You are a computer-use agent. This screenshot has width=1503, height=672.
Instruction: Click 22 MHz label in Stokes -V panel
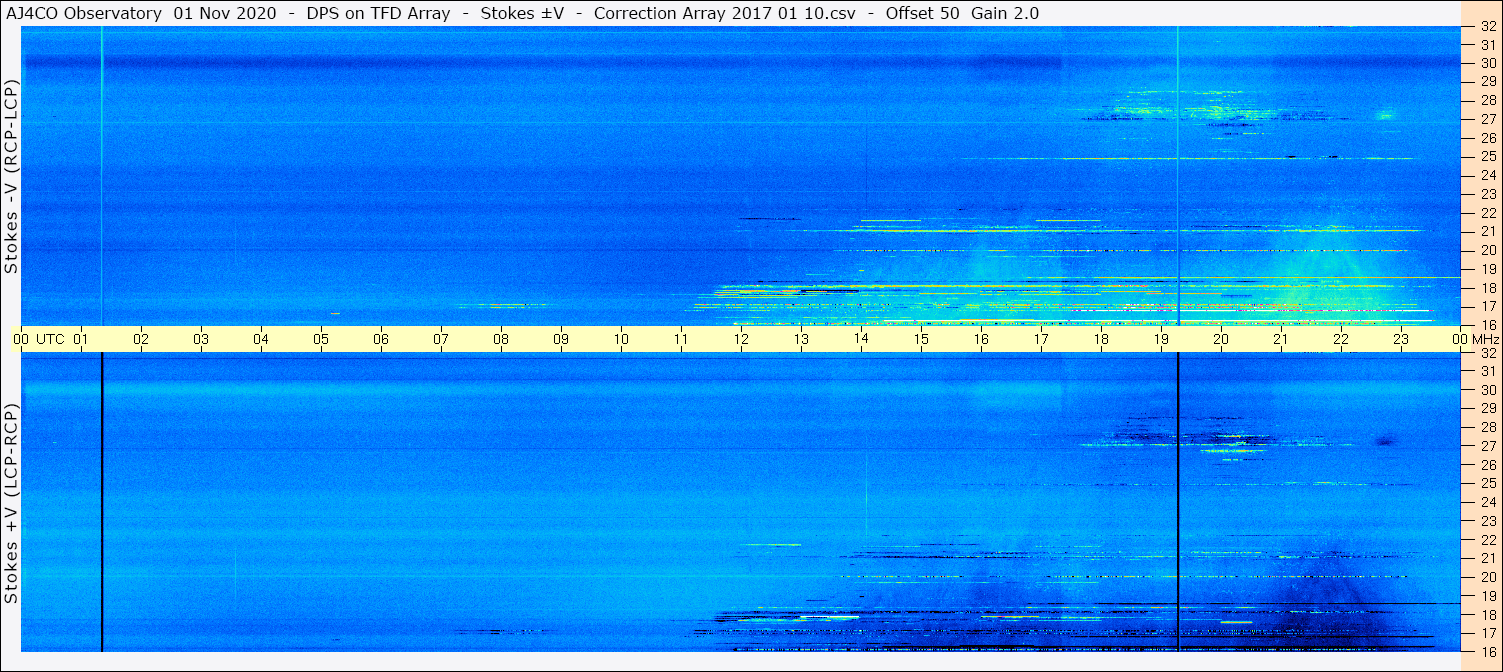point(1488,213)
